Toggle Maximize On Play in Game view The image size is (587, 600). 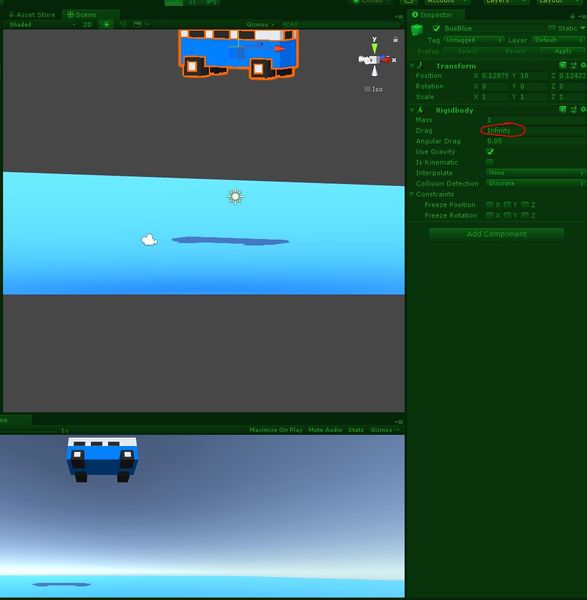(x=276, y=430)
